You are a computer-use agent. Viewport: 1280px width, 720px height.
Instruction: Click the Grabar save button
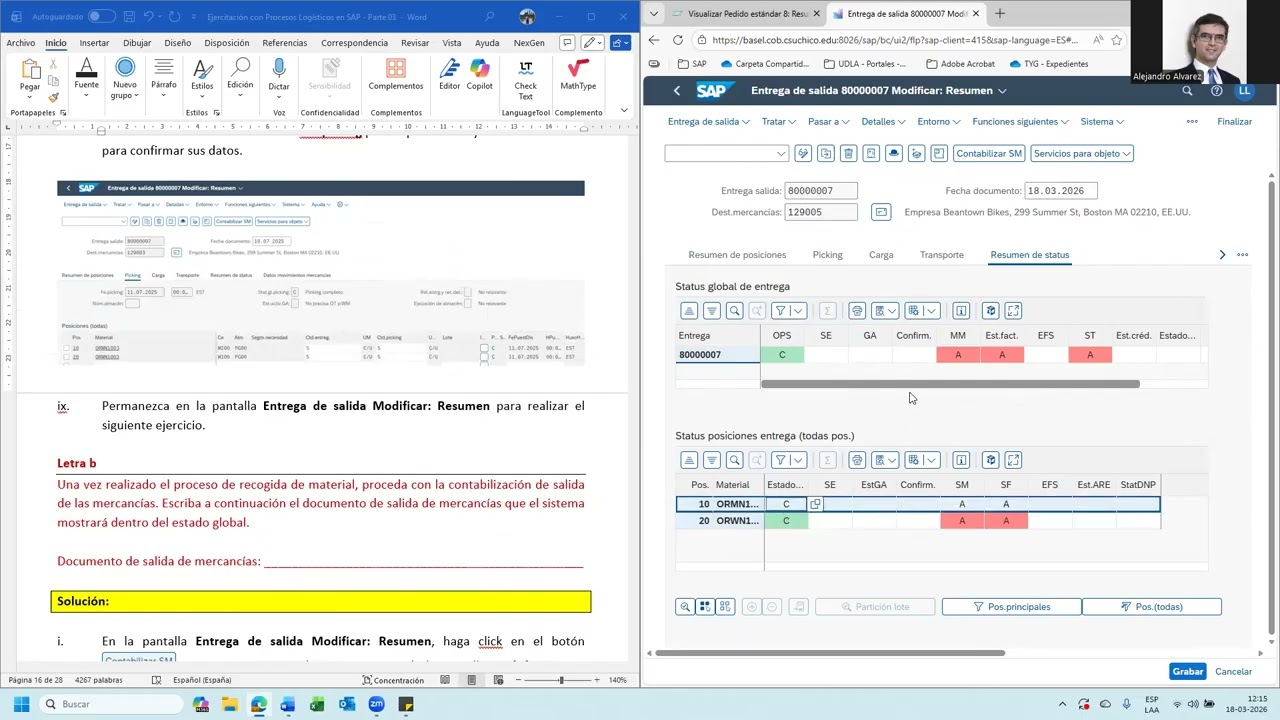[1188, 671]
